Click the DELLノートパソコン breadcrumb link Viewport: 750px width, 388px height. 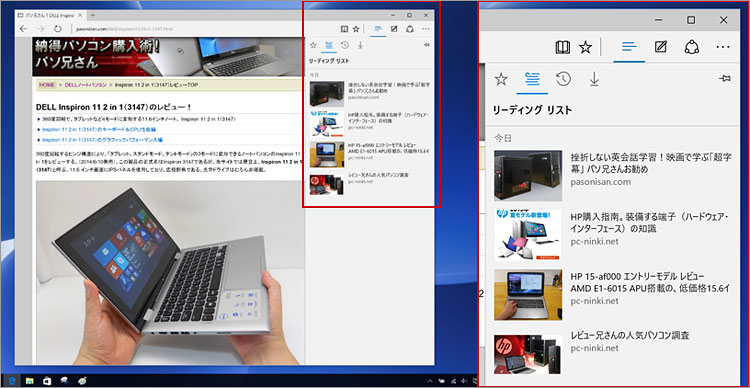85,85
